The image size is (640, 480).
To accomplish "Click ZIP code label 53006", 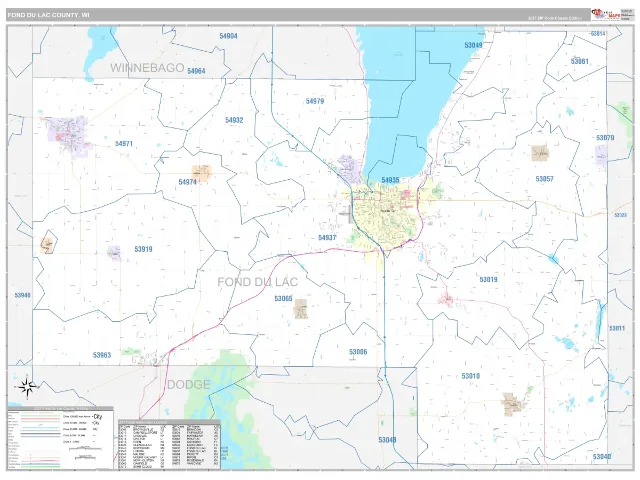I will (358, 352).
